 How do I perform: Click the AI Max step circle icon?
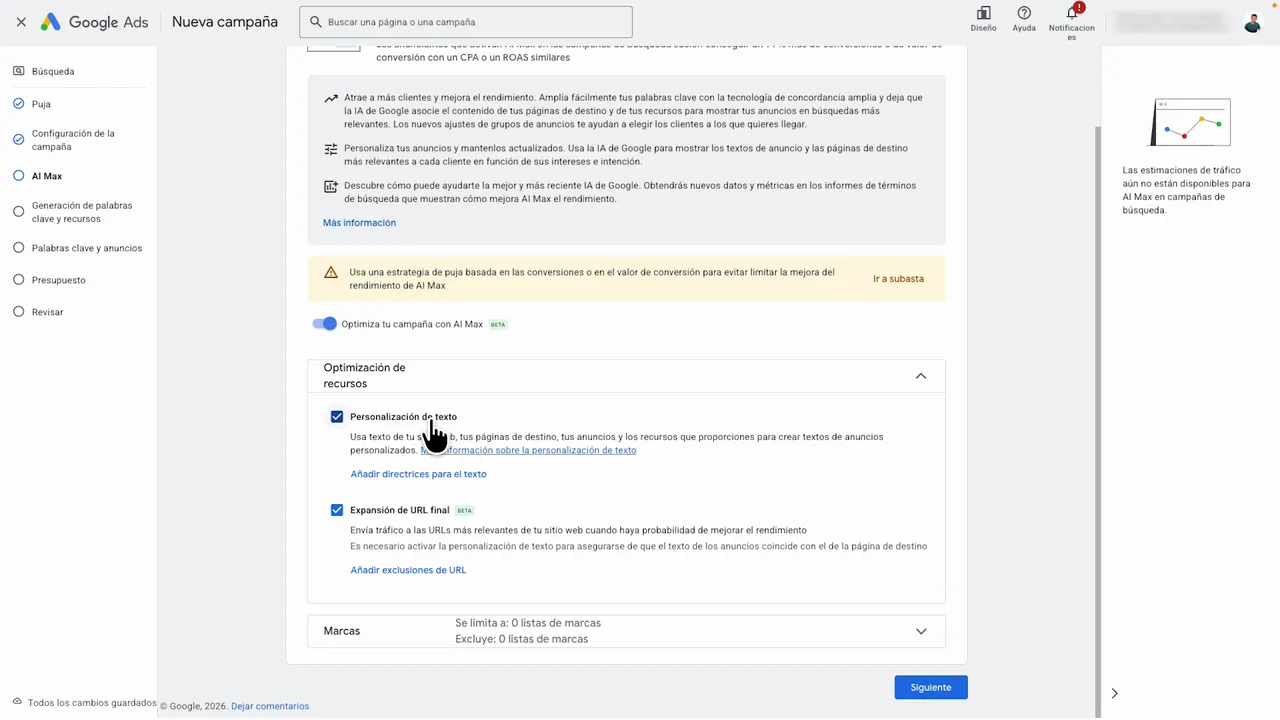click(x=19, y=176)
